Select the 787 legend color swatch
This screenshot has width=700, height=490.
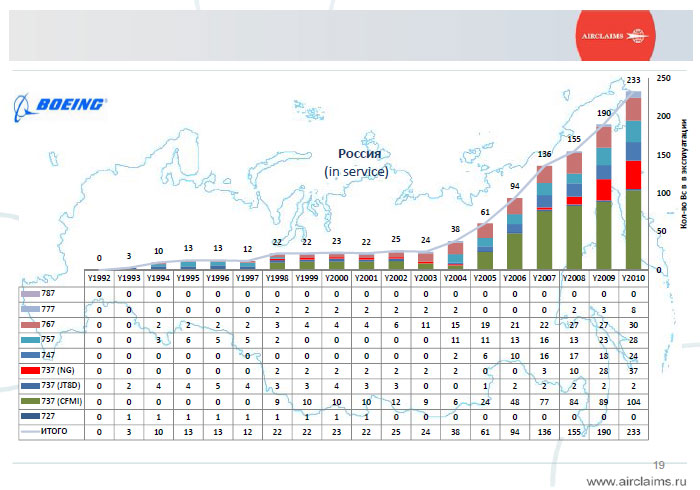pos(30,294)
